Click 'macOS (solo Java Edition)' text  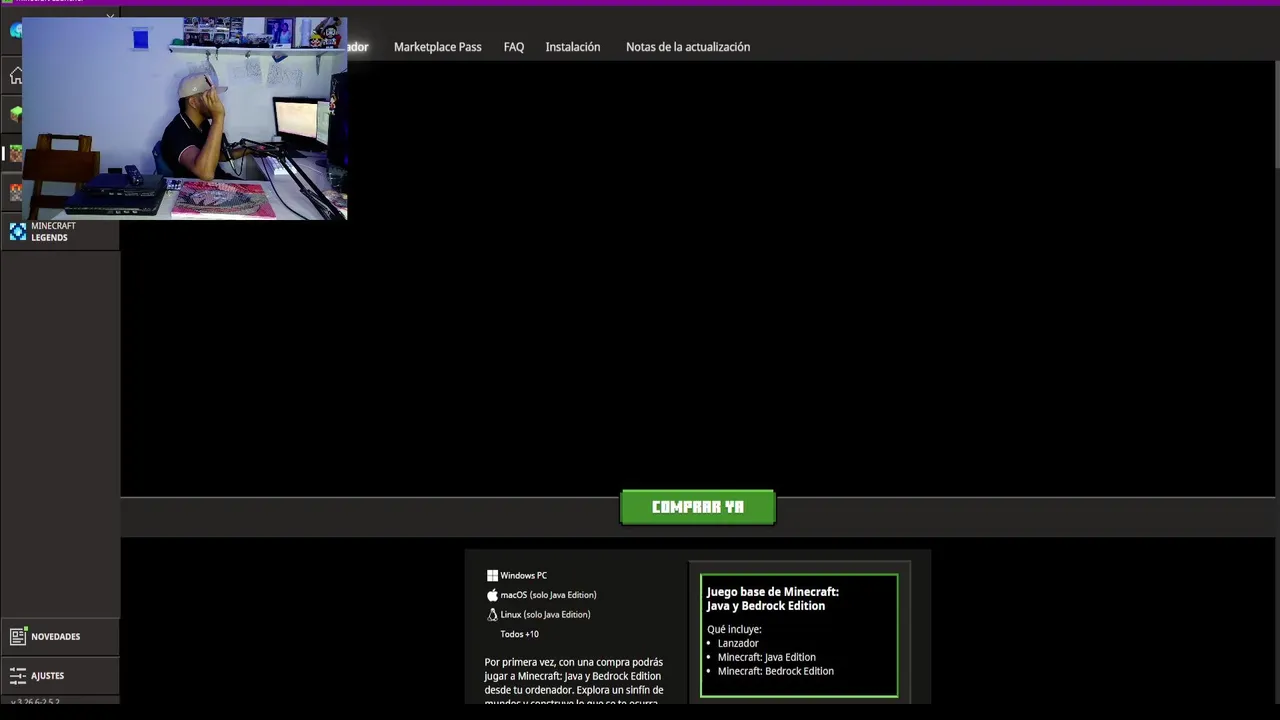click(548, 595)
